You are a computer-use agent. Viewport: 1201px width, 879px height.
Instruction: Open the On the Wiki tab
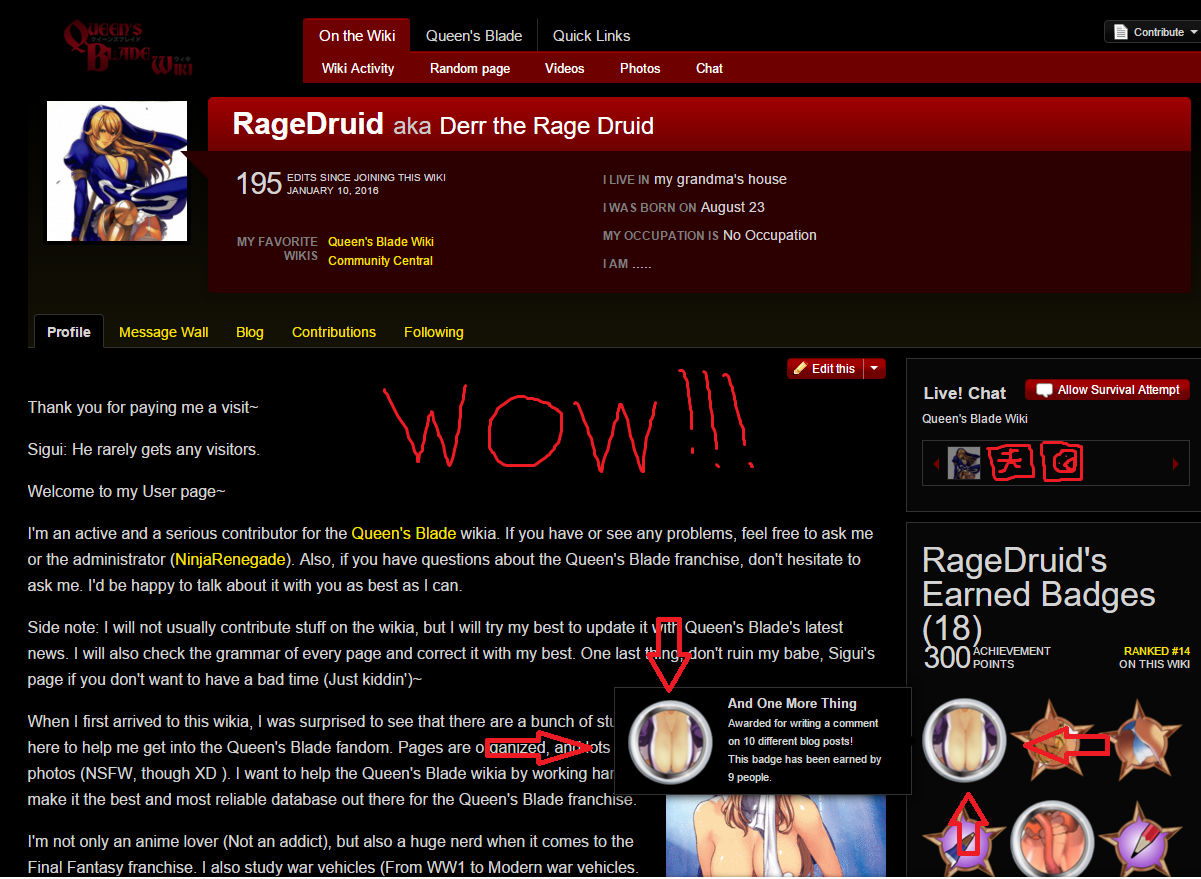tap(357, 35)
